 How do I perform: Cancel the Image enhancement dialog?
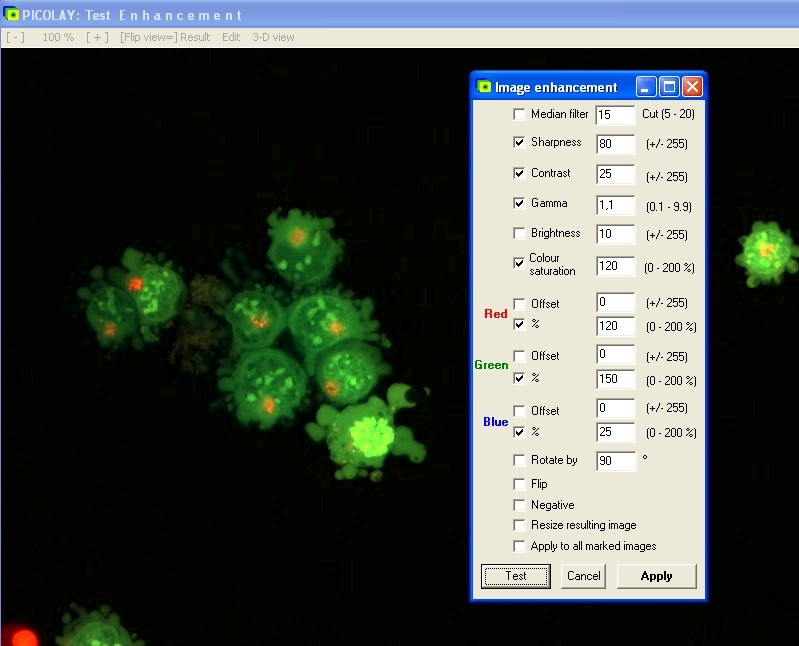[x=584, y=576]
